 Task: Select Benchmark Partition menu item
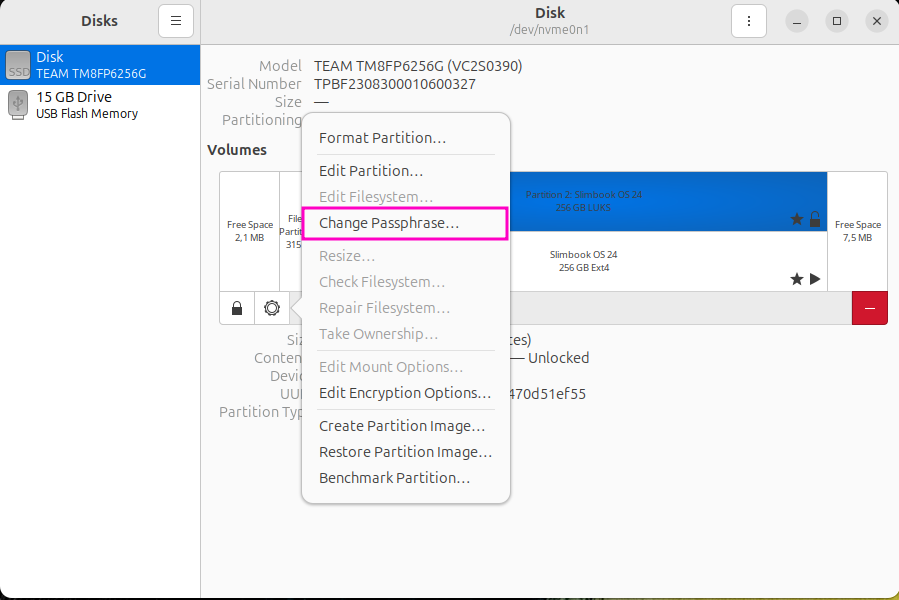[x=394, y=478]
